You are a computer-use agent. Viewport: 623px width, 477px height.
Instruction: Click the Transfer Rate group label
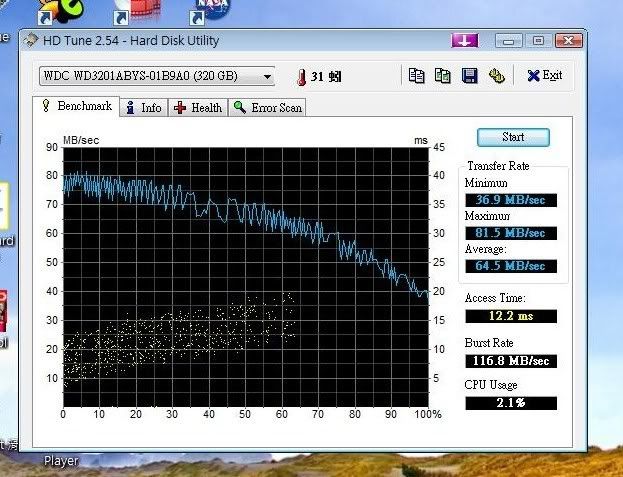498,166
